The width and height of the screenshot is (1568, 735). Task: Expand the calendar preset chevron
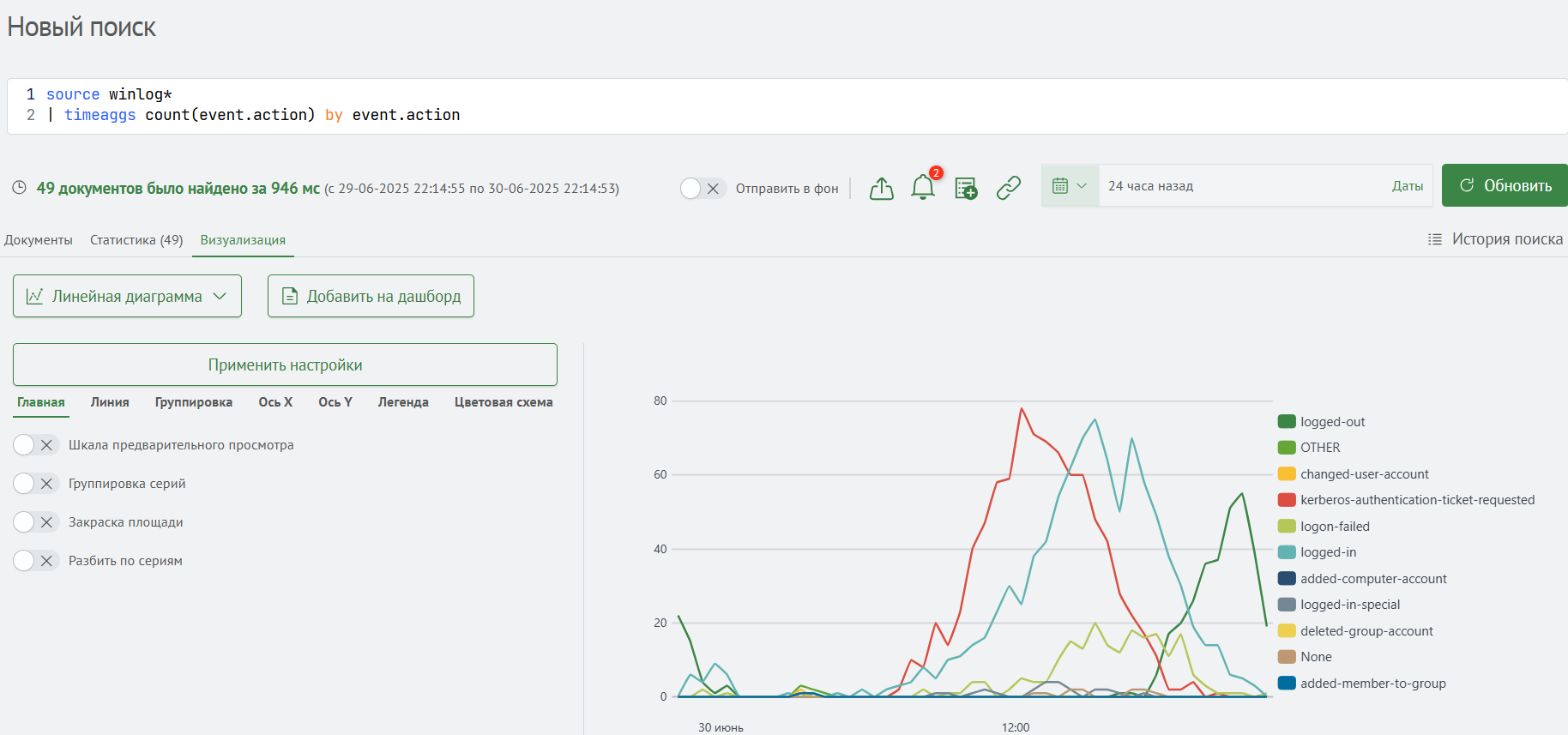click(x=1082, y=186)
